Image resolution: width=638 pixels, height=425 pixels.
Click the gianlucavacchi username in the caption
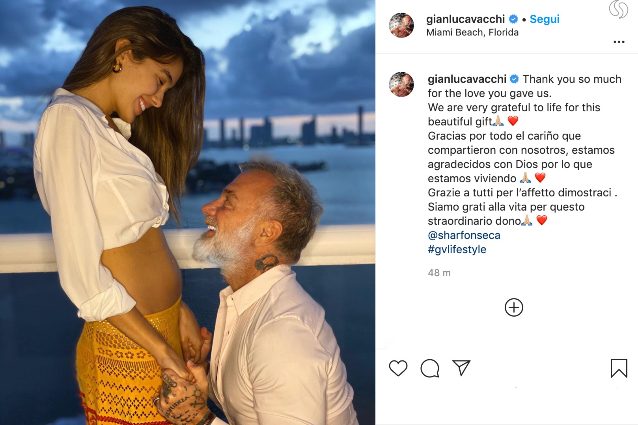pyautogui.click(x=467, y=79)
